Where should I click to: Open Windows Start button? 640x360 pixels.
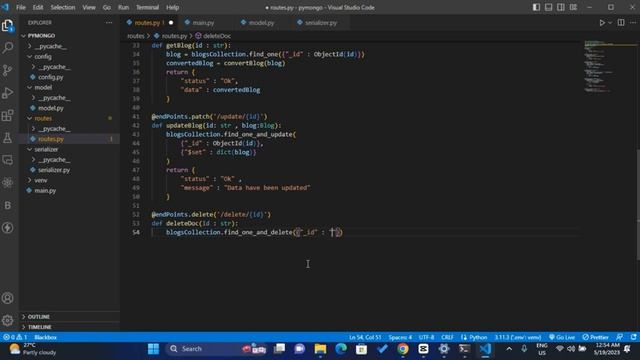point(153,349)
